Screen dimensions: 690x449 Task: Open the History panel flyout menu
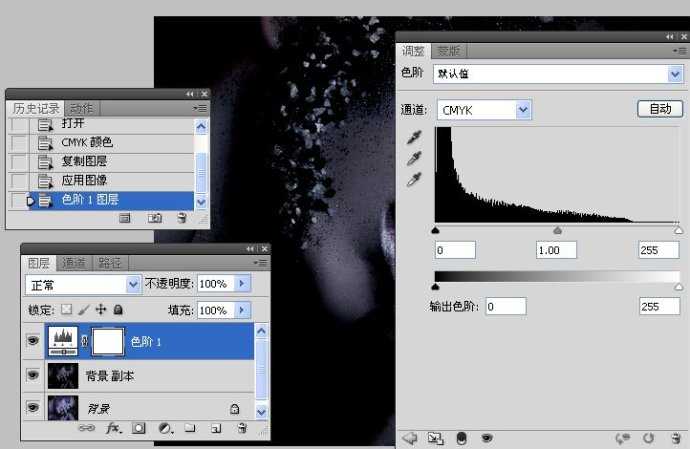[x=200, y=108]
